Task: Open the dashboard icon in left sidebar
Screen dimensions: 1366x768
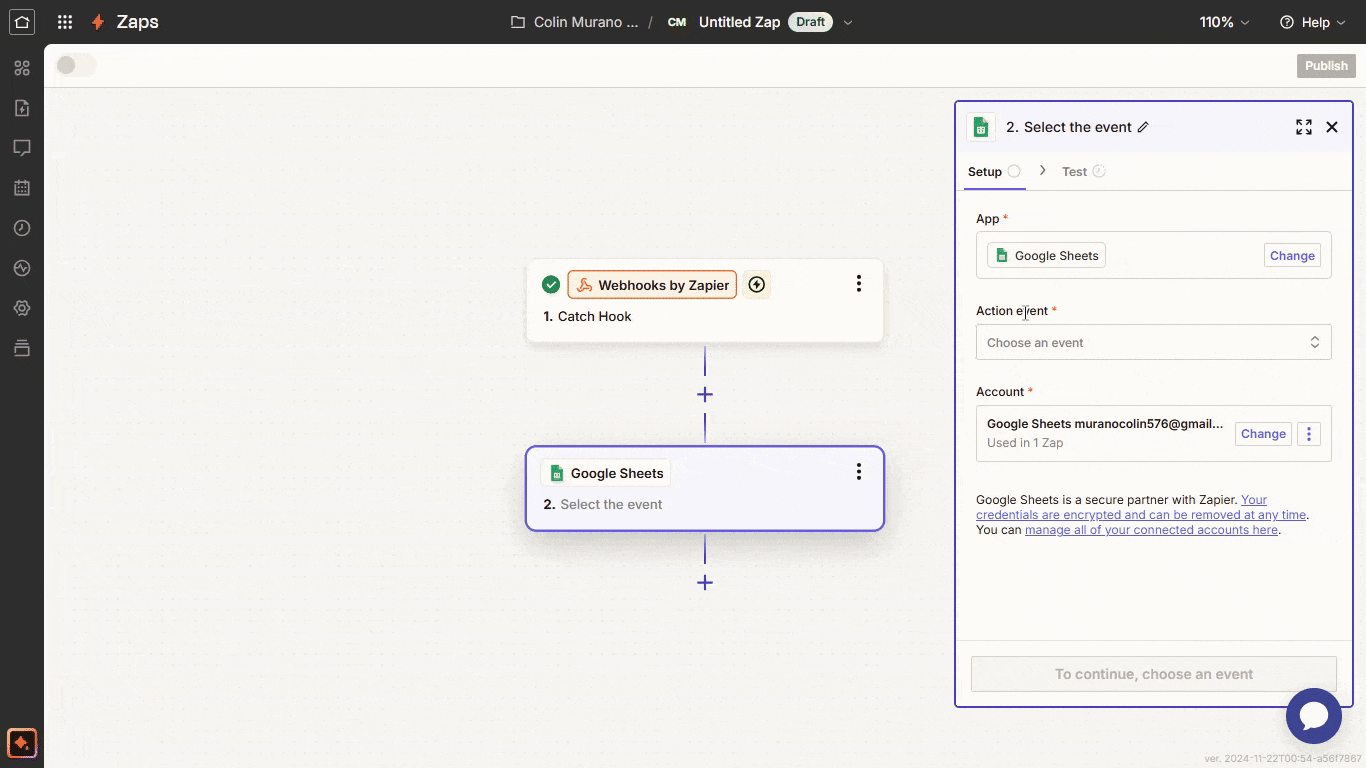Action: point(22,68)
